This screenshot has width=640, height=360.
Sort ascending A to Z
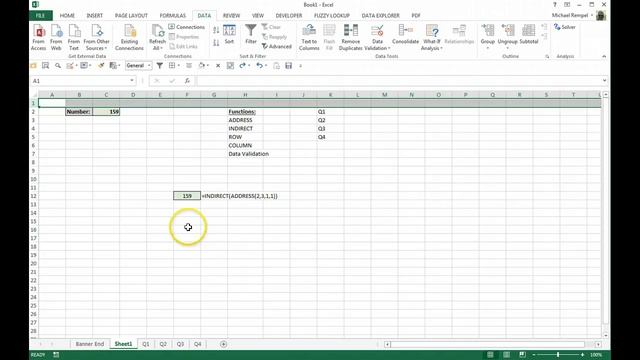[216, 30]
